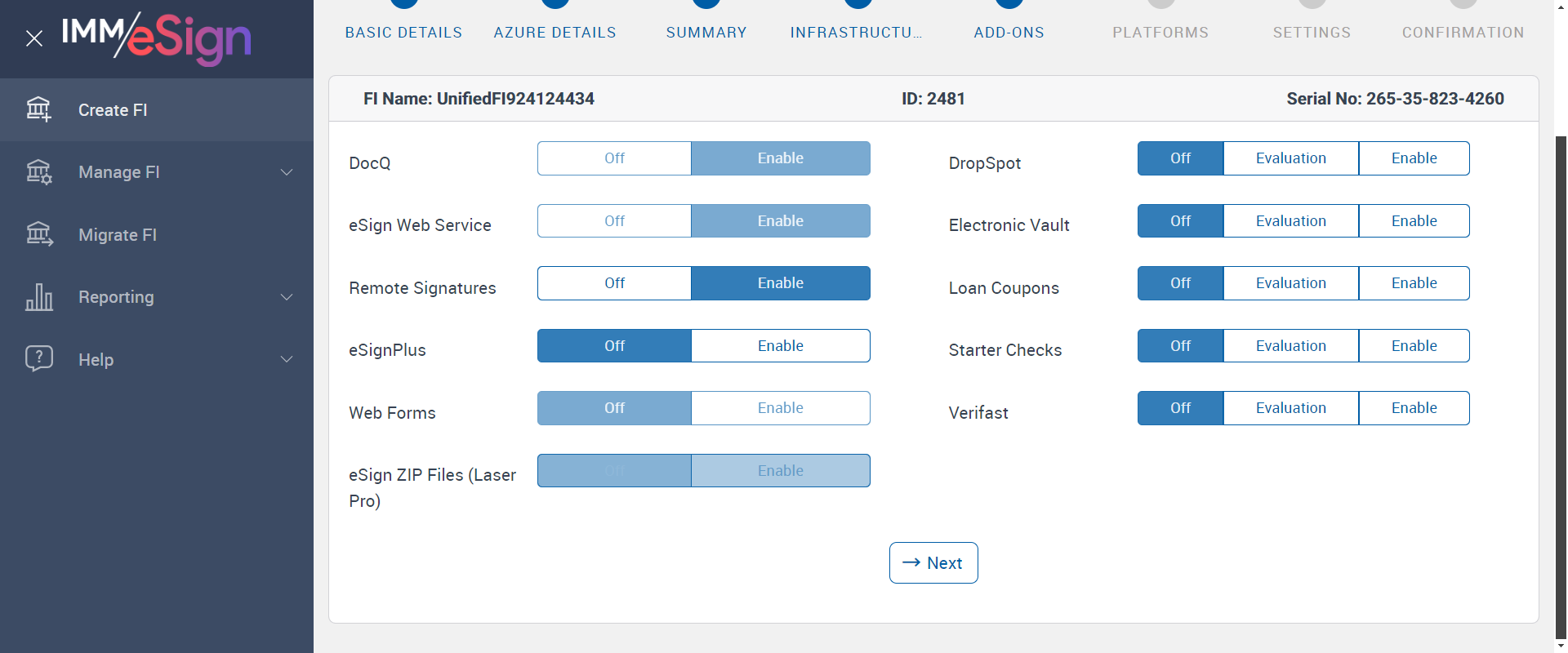The width and height of the screenshot is (1568, 653).
Task: Turn Electronic Vault Off
Action: tap(1181, 221)
